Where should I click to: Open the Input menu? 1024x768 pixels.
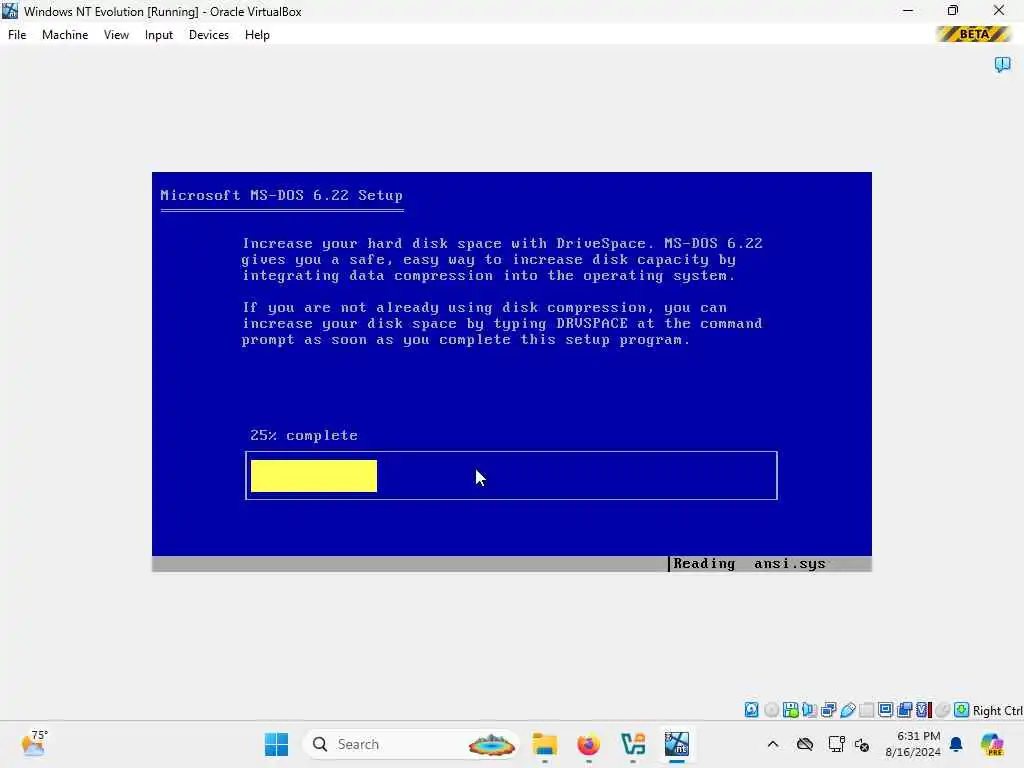pos(159,35)
